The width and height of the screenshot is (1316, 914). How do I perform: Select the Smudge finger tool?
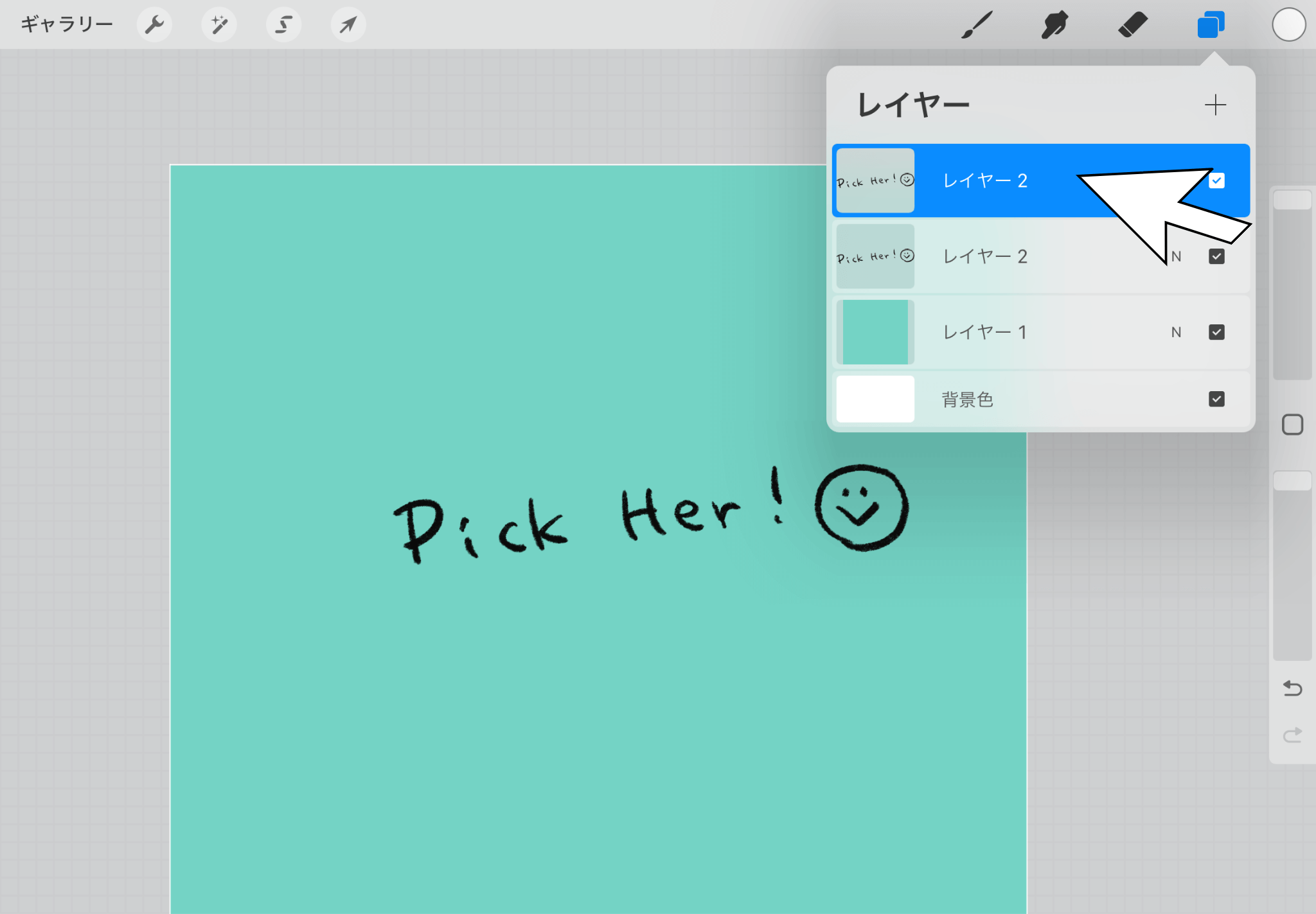(1054, 25)
